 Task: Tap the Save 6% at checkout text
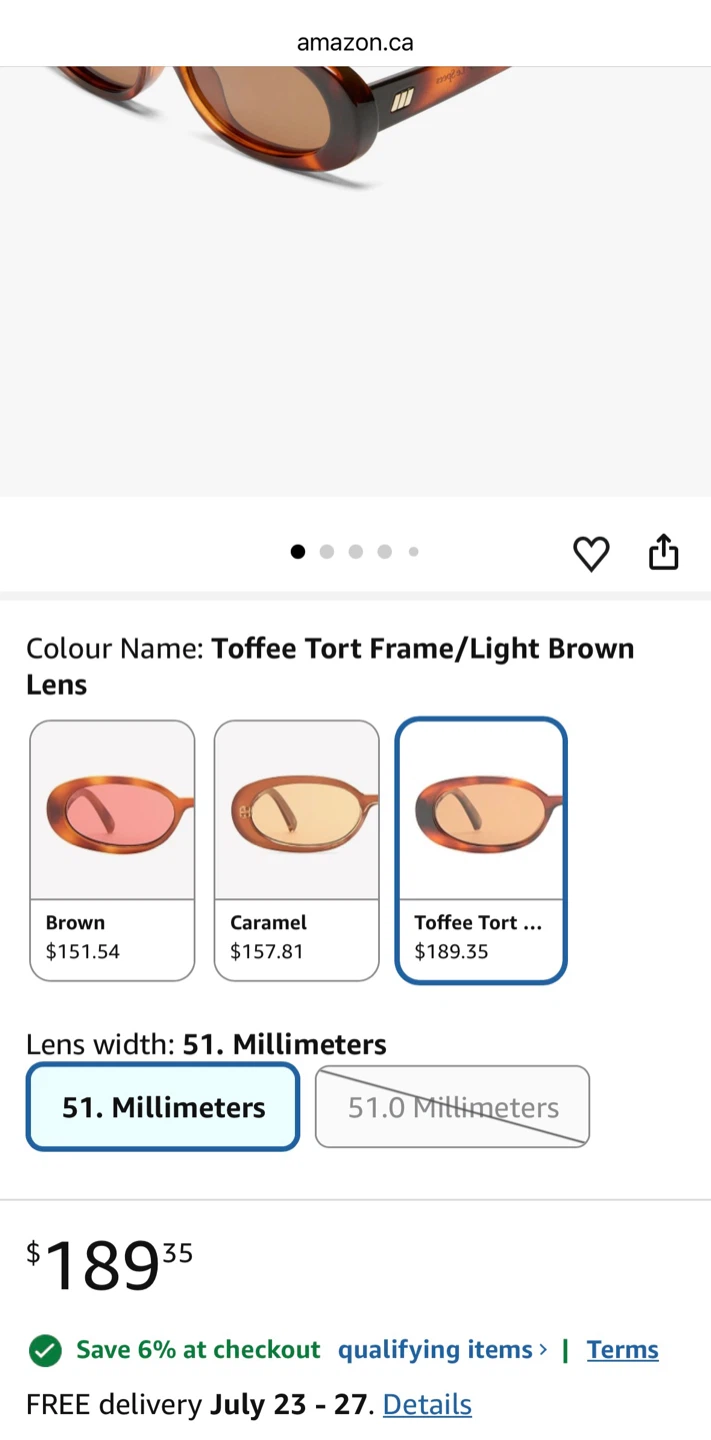click(198, 1350)
